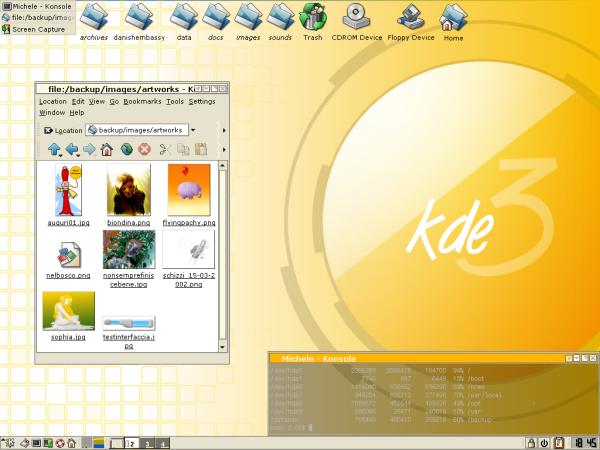Select Michele - Konsole in window list
Viewport: 600px width, 450px height.
click(38, 7)
